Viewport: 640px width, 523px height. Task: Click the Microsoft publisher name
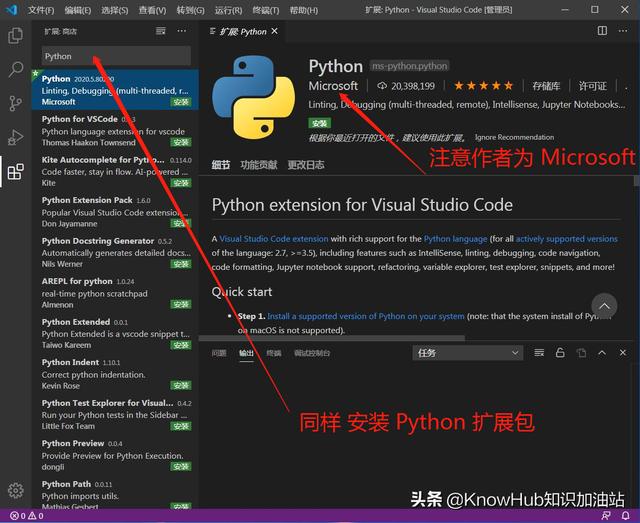coord(333,86)
